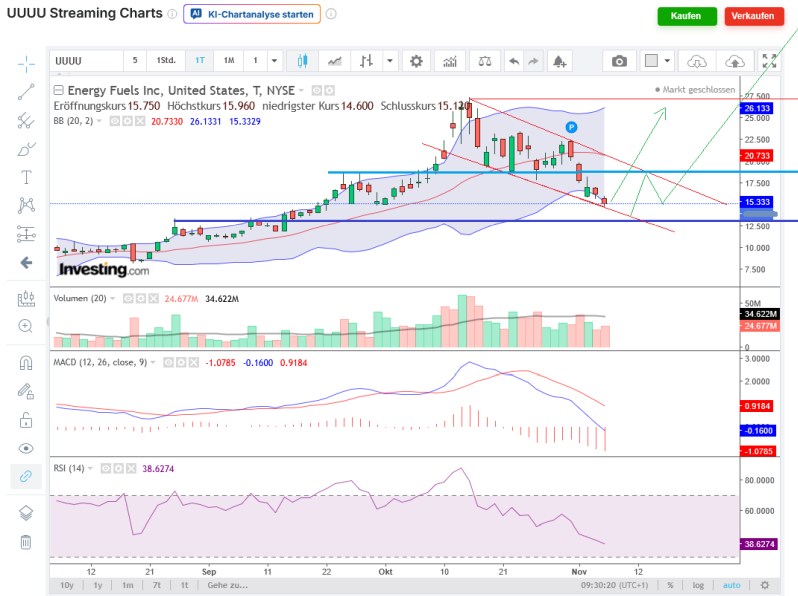Click the Gehe zu... button
This screenshot has height=596, width=798.
228,585
